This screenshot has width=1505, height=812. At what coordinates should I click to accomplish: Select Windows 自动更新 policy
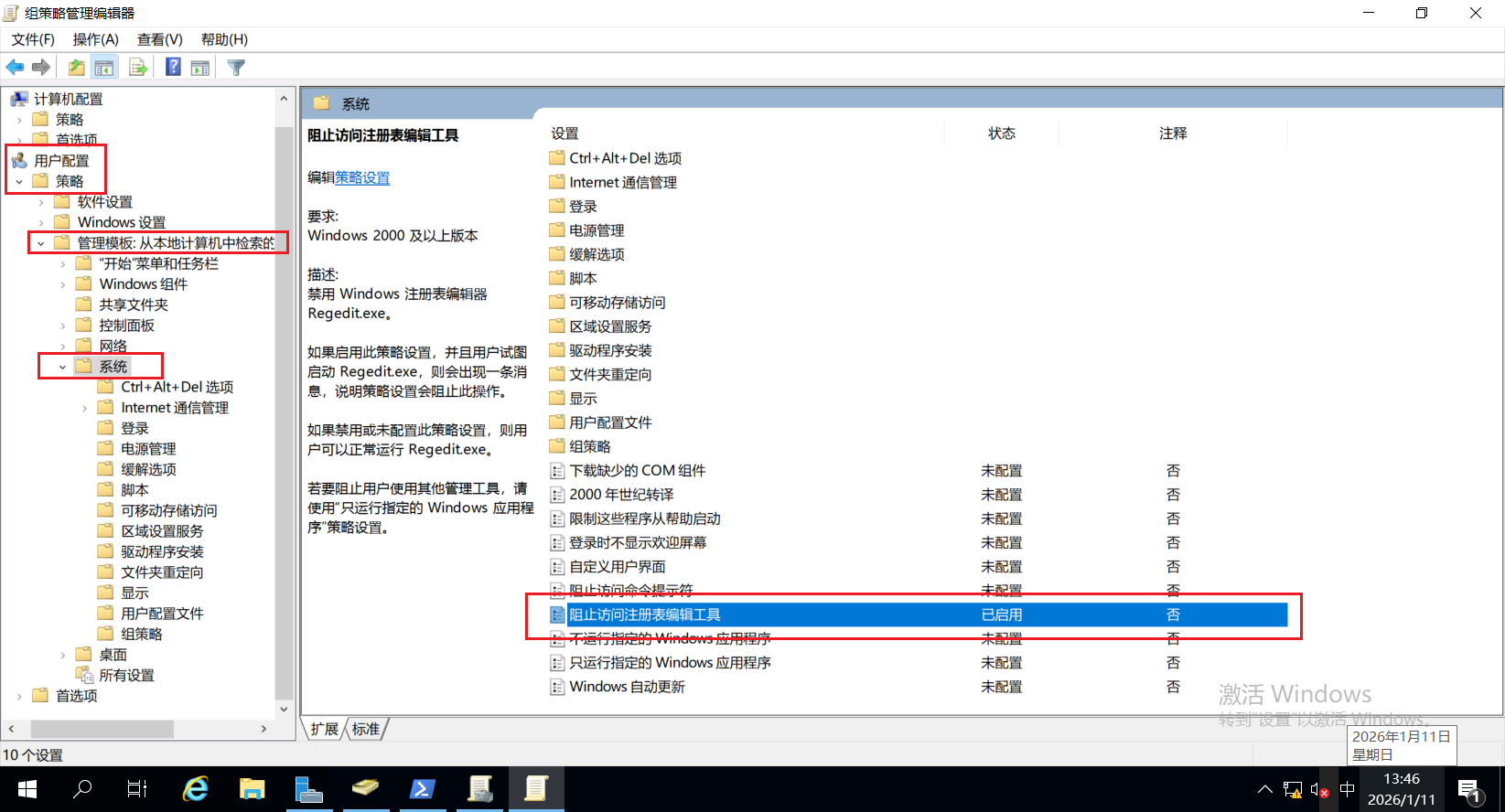point(627,687)
